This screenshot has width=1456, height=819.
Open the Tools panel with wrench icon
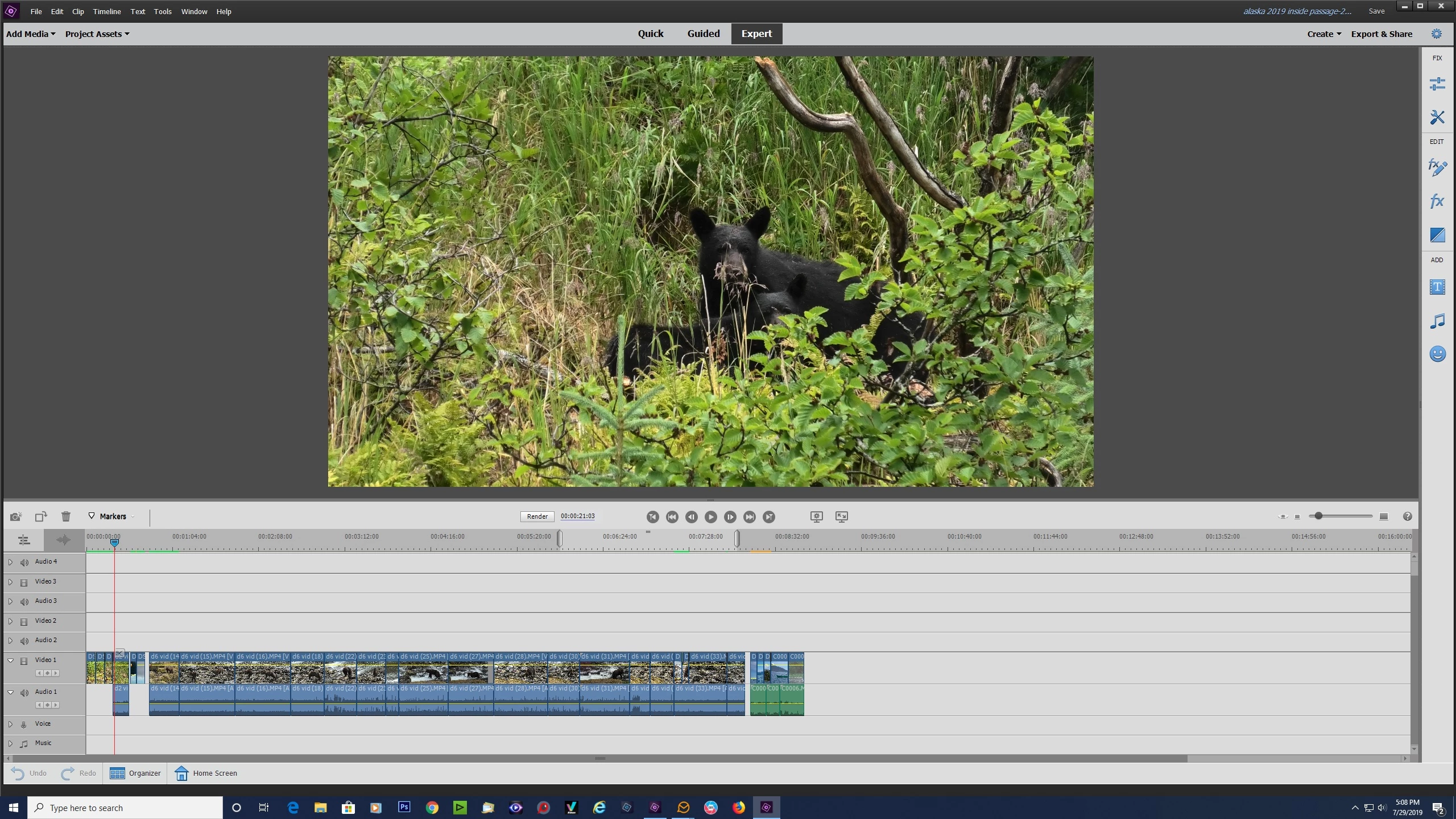(1437, 117)
